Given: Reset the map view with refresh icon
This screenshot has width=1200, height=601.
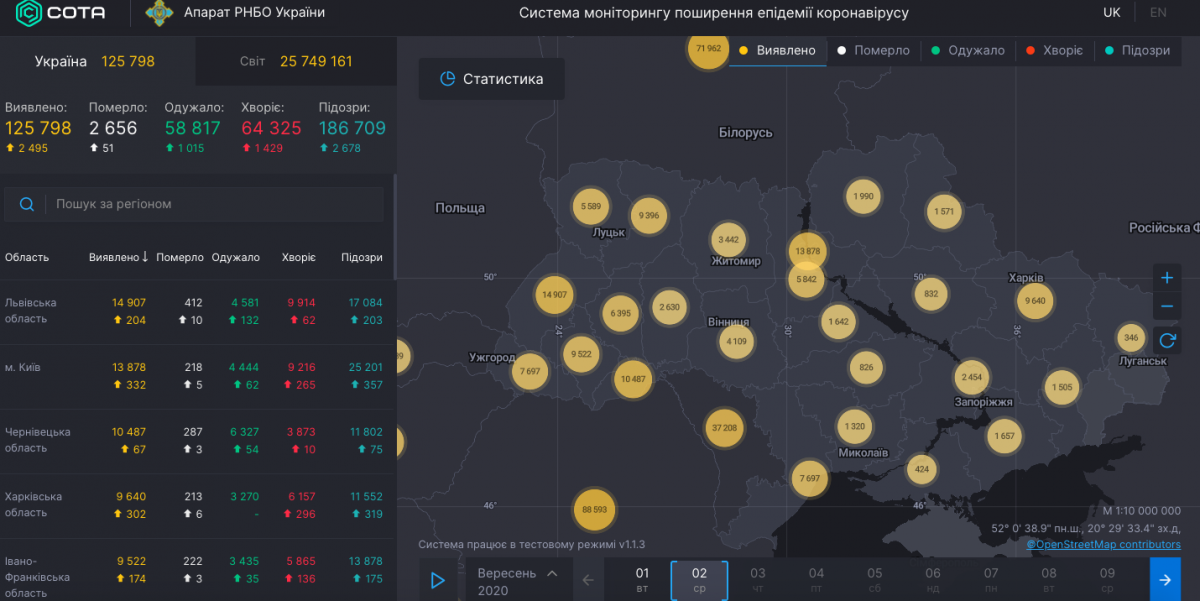Looking at the screenshot, I should 1166,339.
